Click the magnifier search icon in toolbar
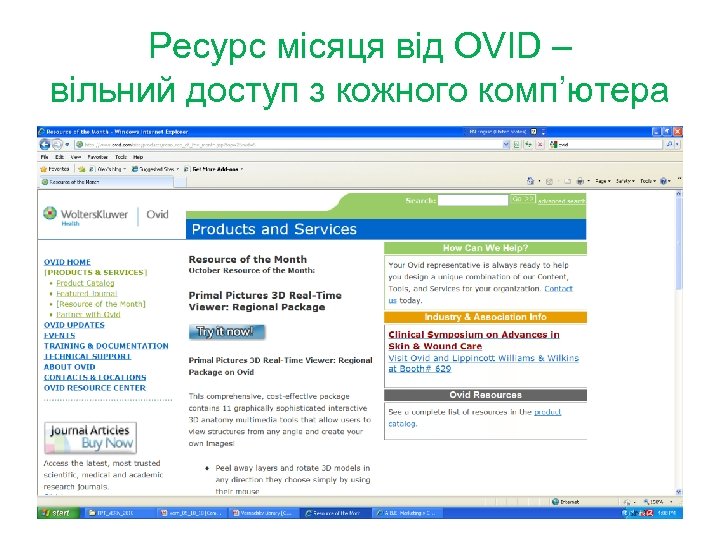Image resolution: width=720 pixels, height=540 pixels. [669, 145]
